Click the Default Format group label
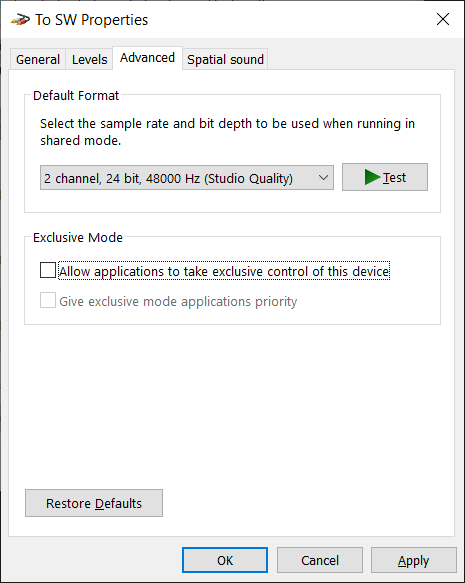 tap(76, 96)
